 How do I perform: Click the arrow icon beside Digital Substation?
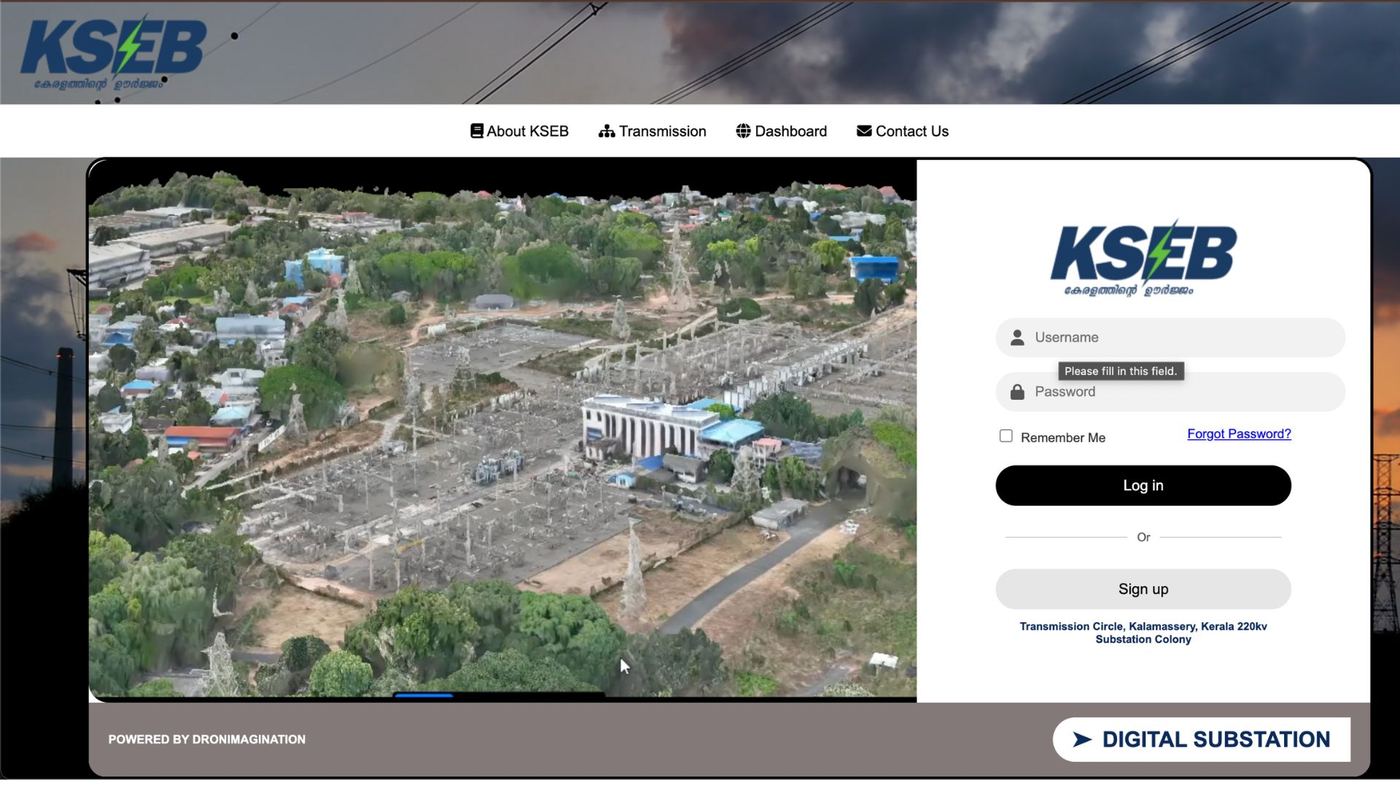tap(1082, 740)
